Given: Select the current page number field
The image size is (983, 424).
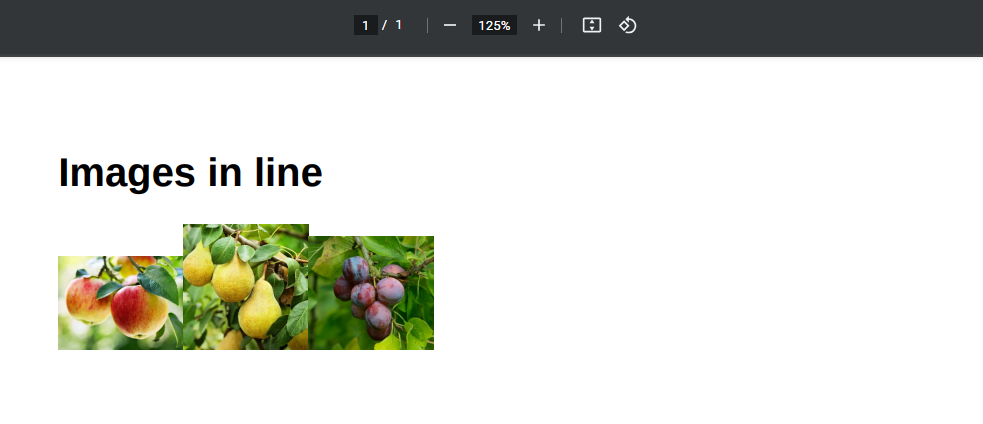Looking at the screenshot, I should tap(366, 25).
